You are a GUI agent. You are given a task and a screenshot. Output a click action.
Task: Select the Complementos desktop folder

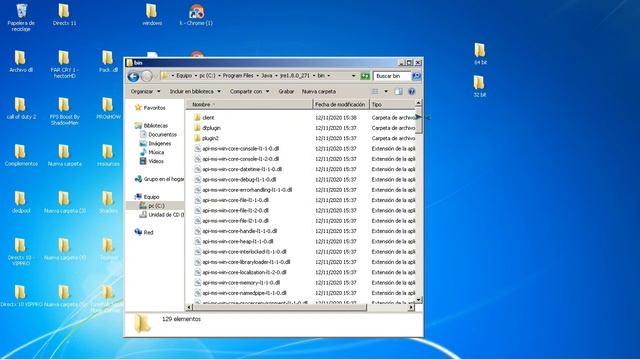tap(21, 155)
